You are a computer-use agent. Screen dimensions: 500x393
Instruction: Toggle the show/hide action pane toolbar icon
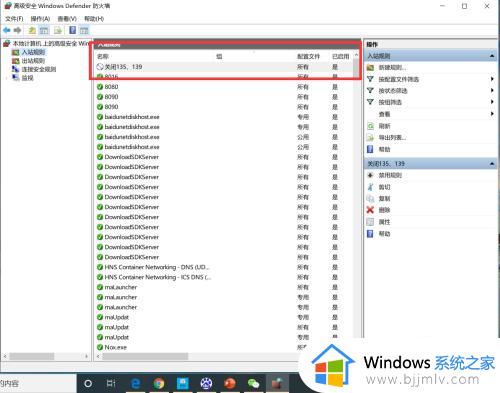pos(84,31)
